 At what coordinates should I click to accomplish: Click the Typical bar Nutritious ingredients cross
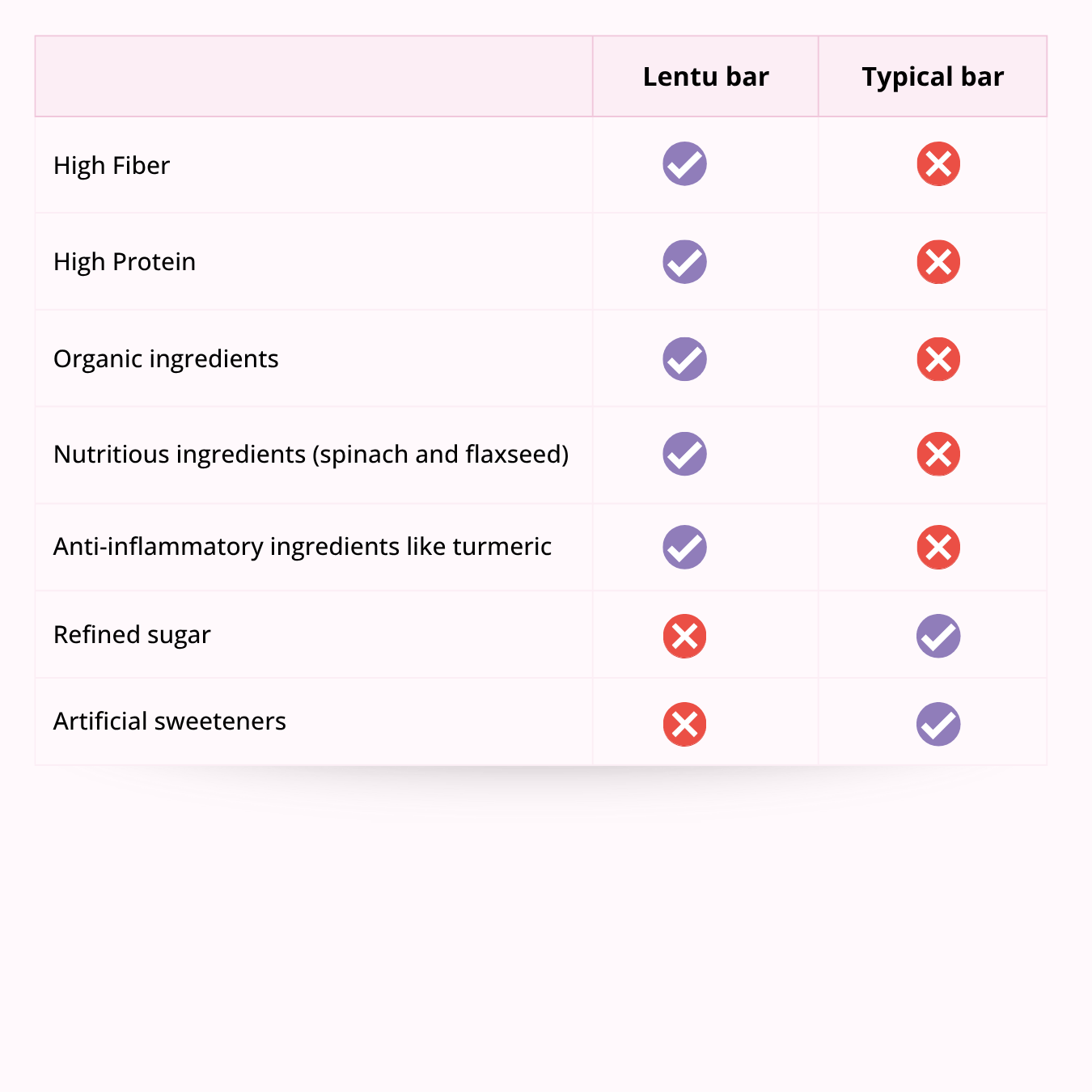938,454
